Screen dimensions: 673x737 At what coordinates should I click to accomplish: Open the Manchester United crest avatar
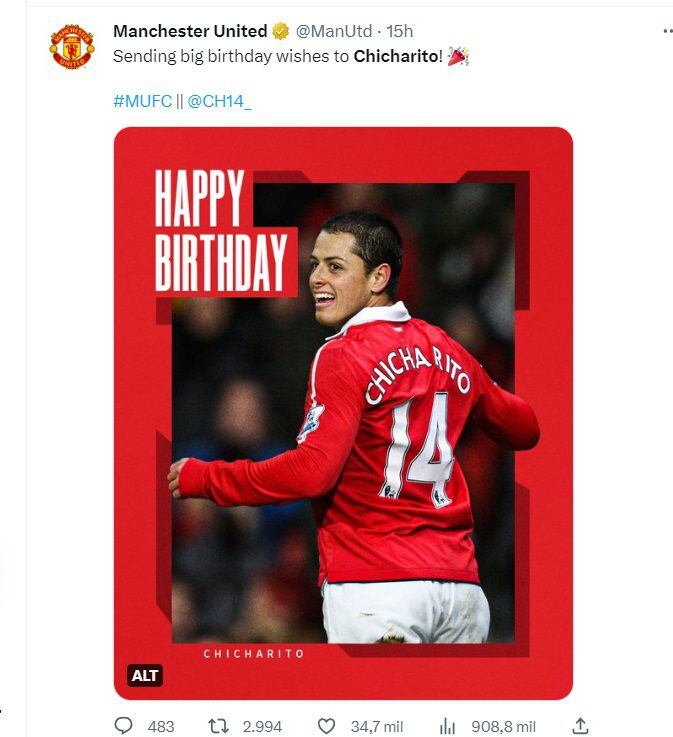(72, 47)
